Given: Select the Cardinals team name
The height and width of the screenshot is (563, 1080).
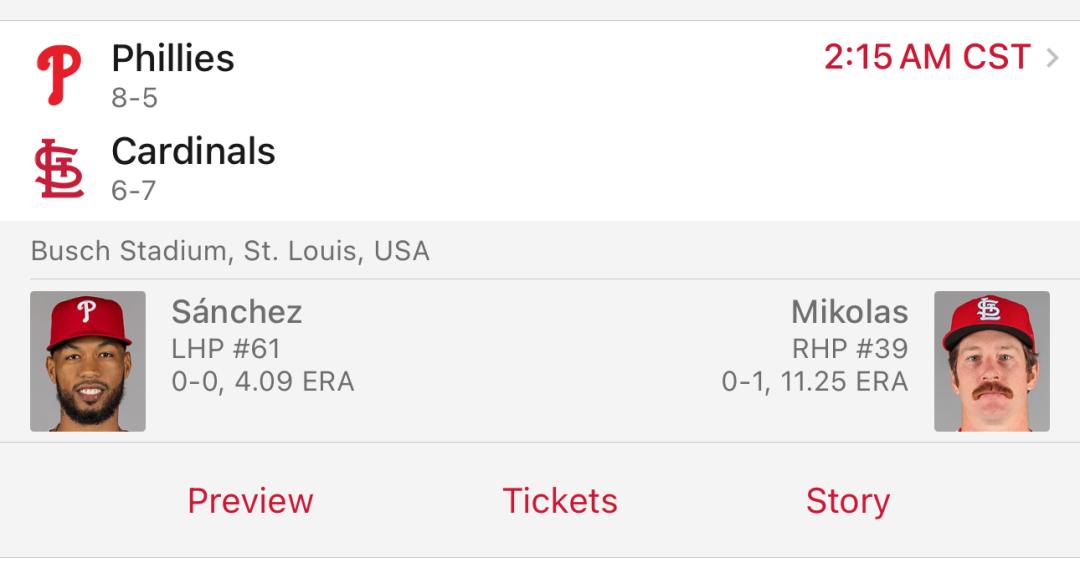Looking at the screenshot, I should 194,151.
